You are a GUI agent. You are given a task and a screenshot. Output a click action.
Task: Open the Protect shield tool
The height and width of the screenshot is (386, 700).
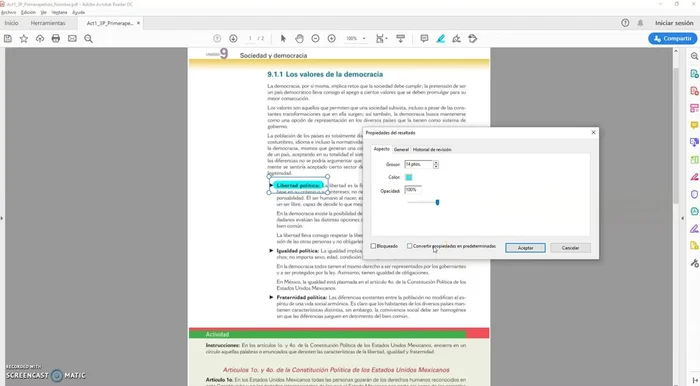(694, 194)
